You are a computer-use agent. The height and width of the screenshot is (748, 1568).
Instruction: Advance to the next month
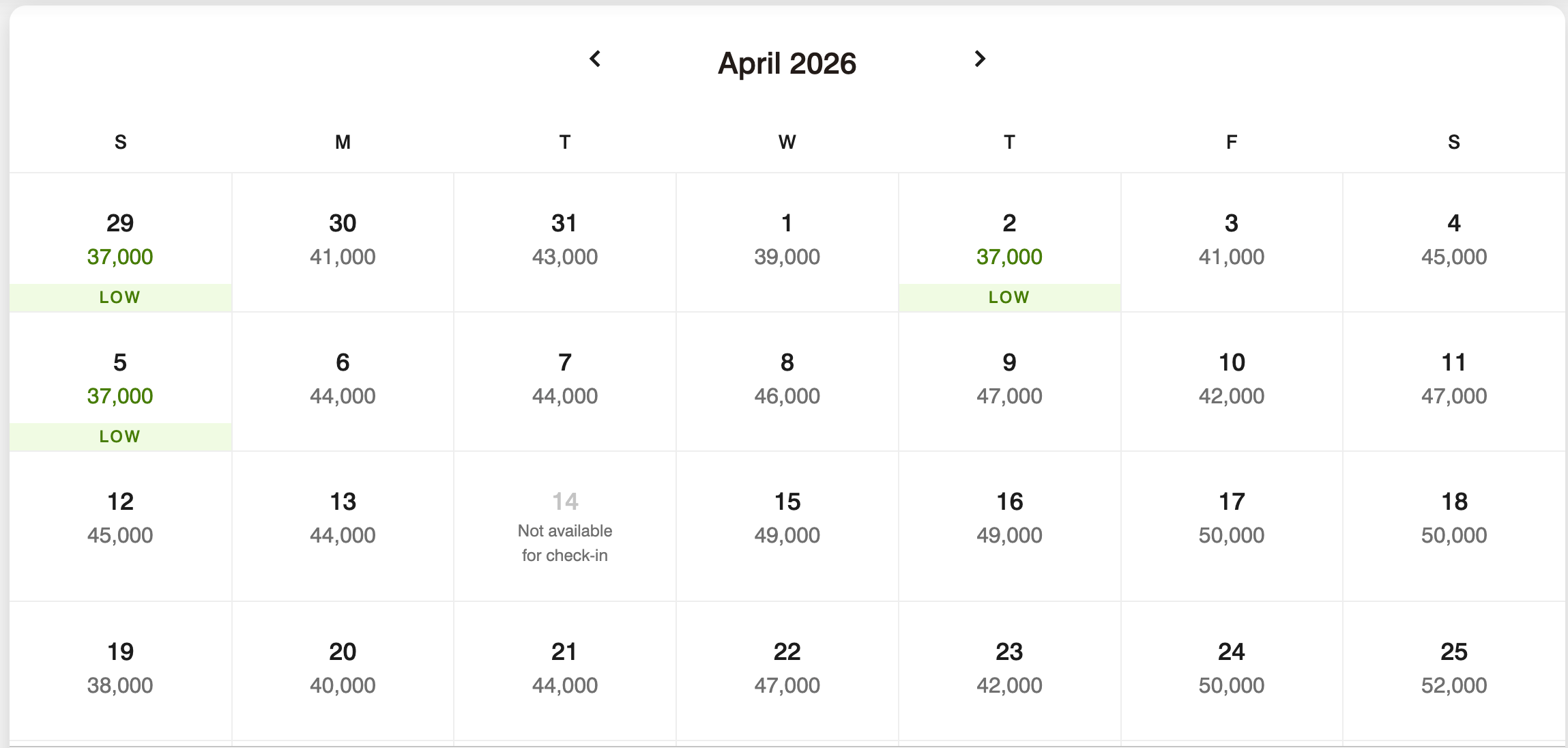click(980, 59)
